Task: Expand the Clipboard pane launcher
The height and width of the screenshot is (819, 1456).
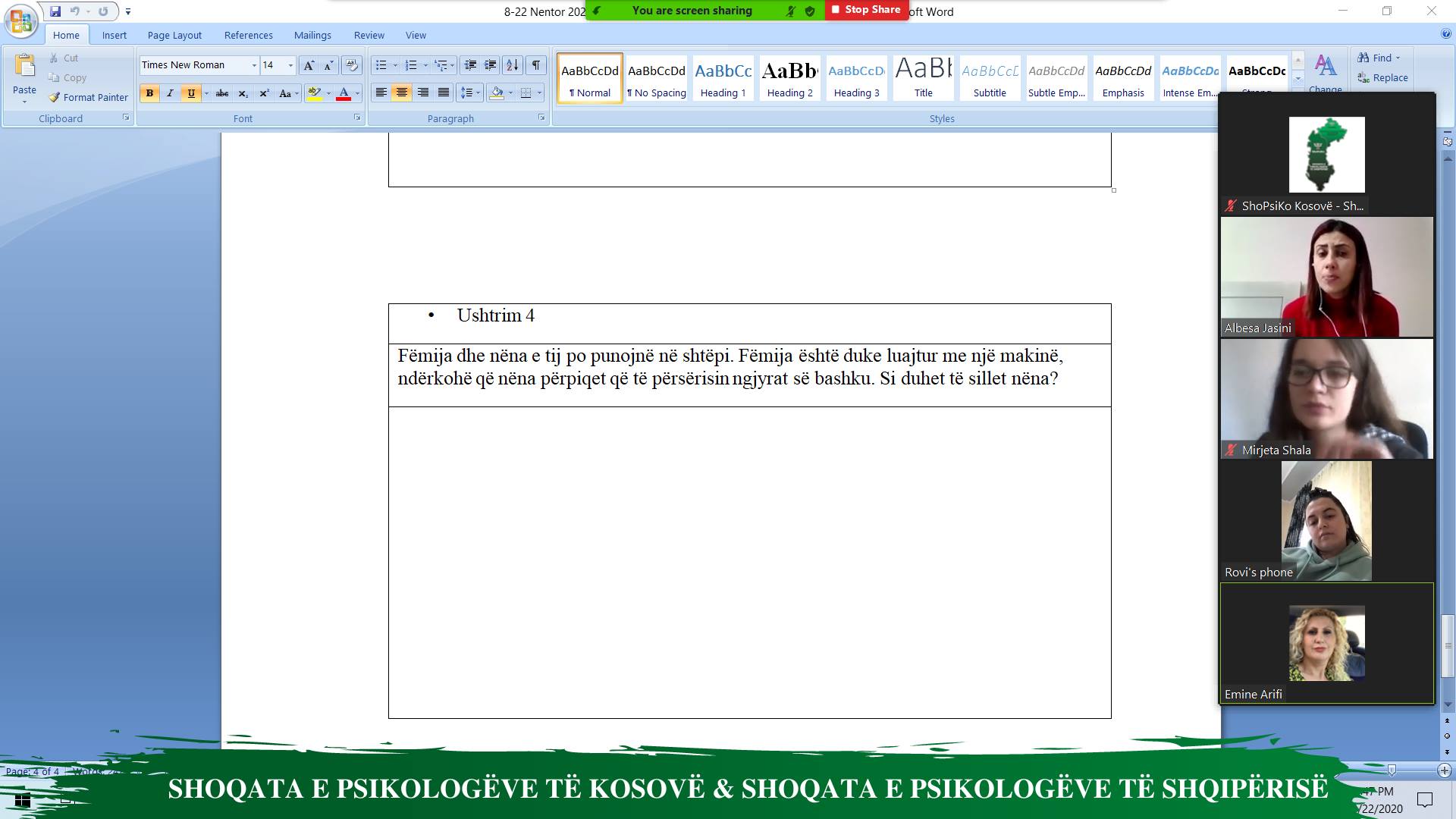Action: (x=126, y=118)
